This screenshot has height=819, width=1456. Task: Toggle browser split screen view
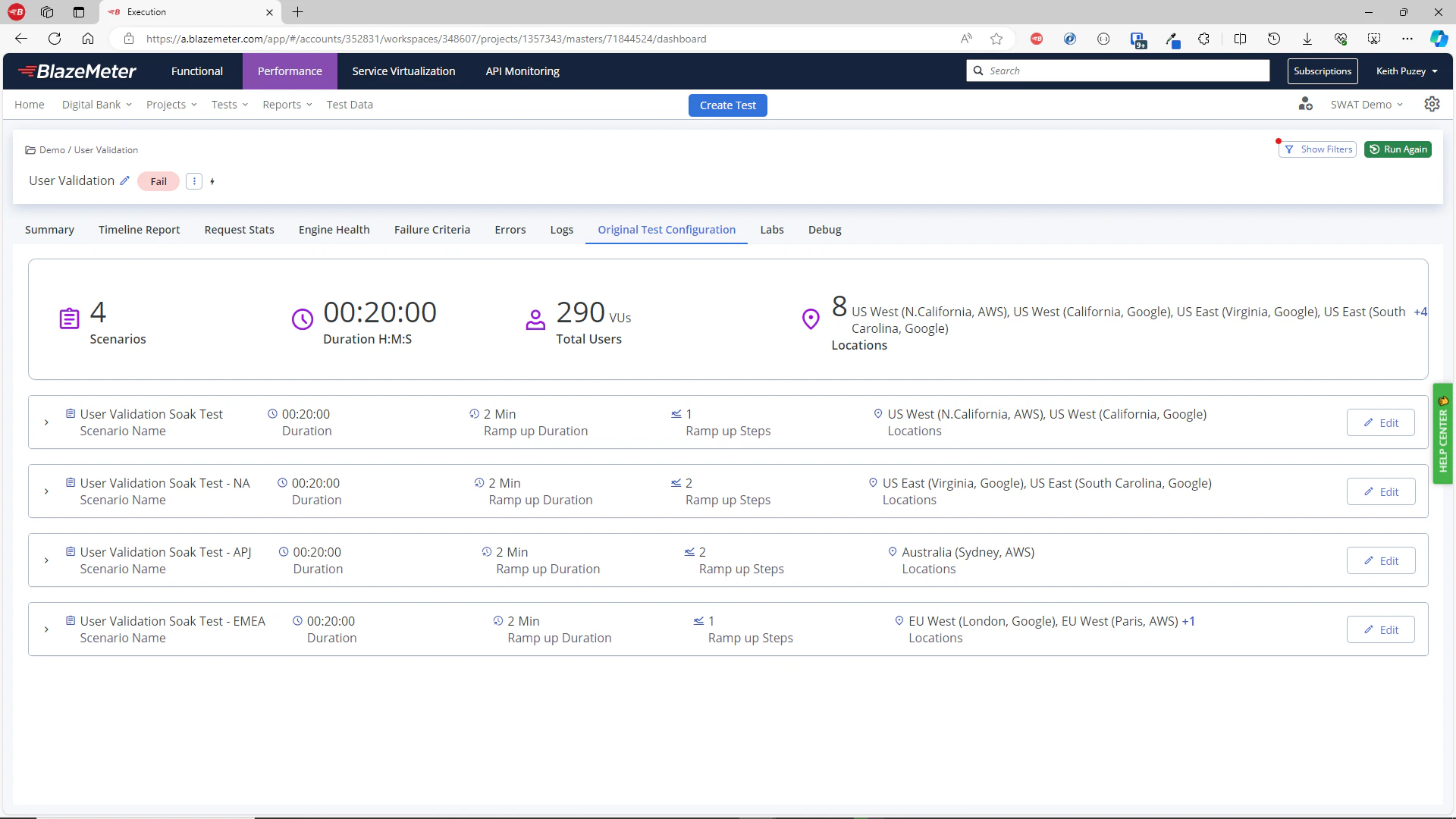point(1241,39)
